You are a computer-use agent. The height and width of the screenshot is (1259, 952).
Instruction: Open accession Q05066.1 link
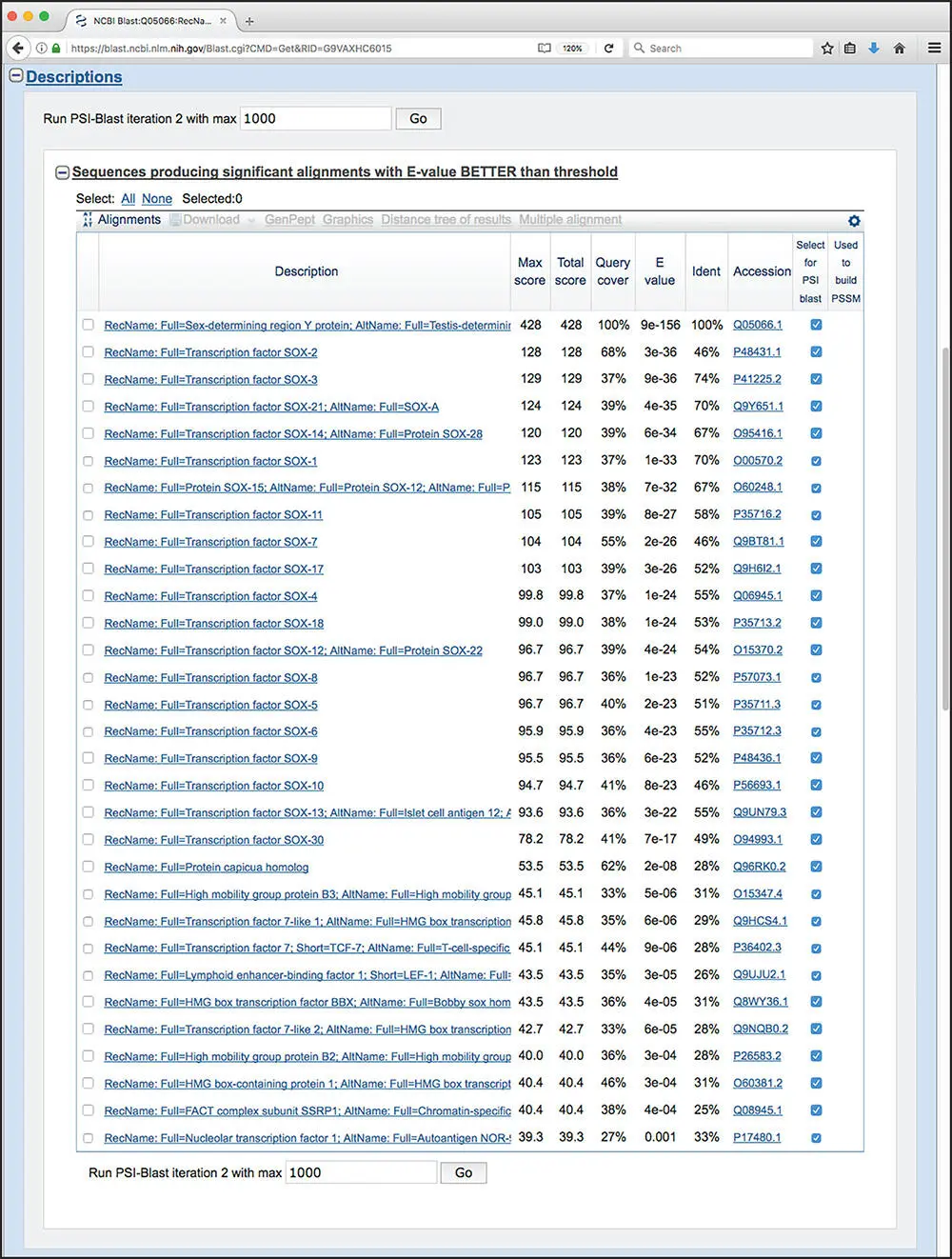point(758,325)
